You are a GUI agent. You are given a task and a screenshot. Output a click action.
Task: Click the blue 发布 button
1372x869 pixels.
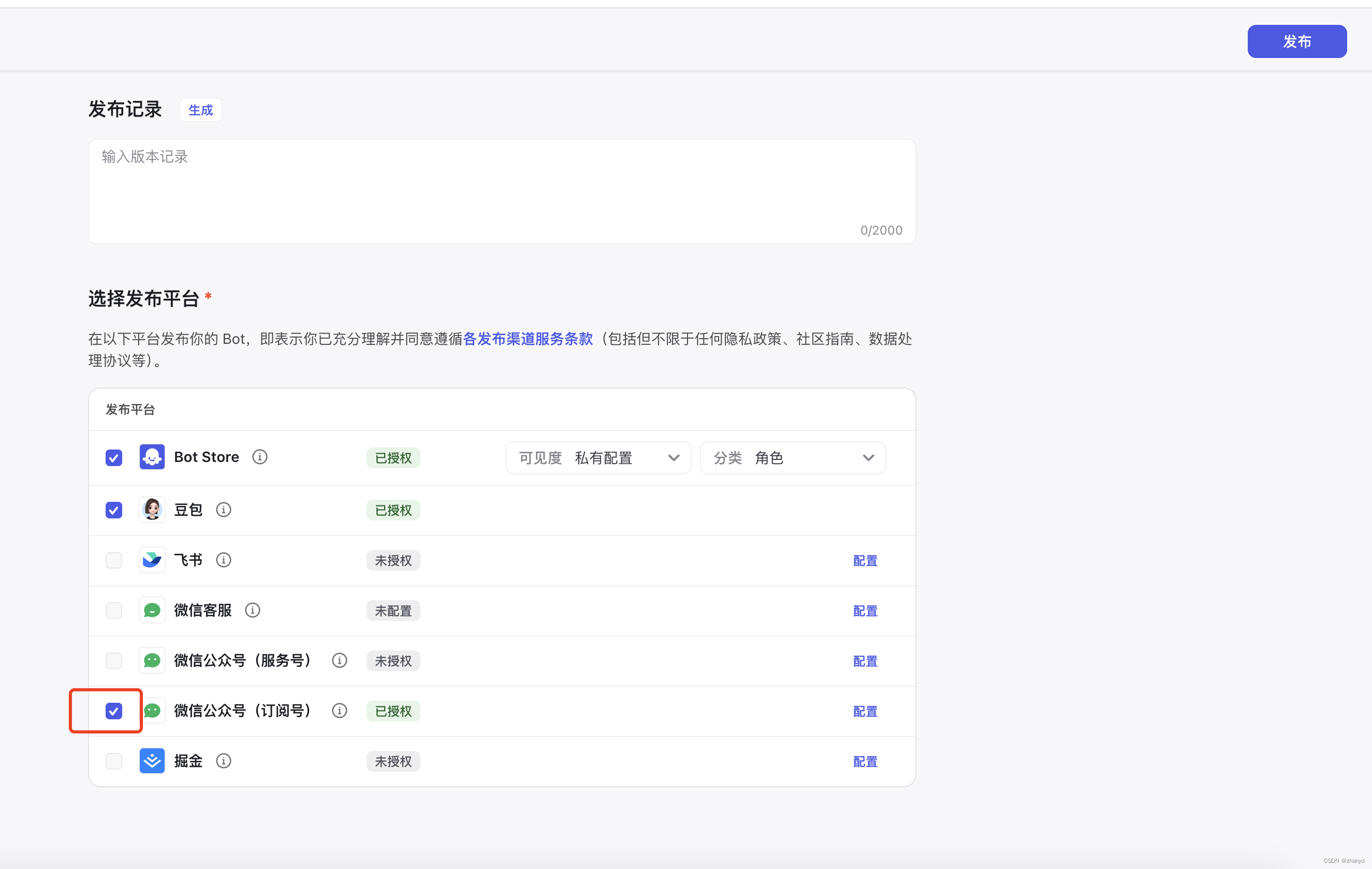(1297, 41)
